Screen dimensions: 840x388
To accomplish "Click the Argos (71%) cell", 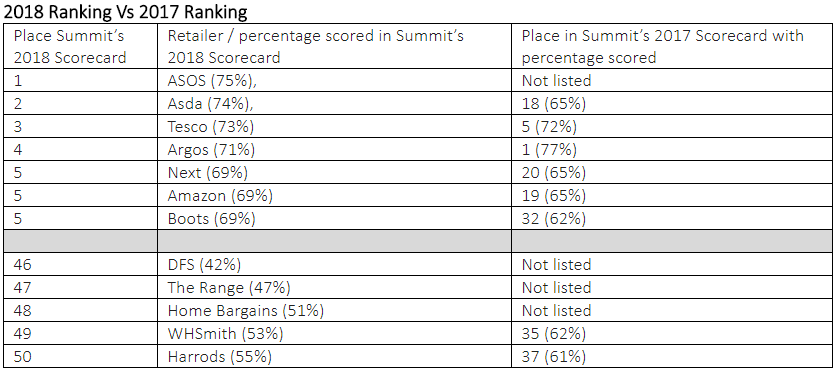I will point(334,149).
